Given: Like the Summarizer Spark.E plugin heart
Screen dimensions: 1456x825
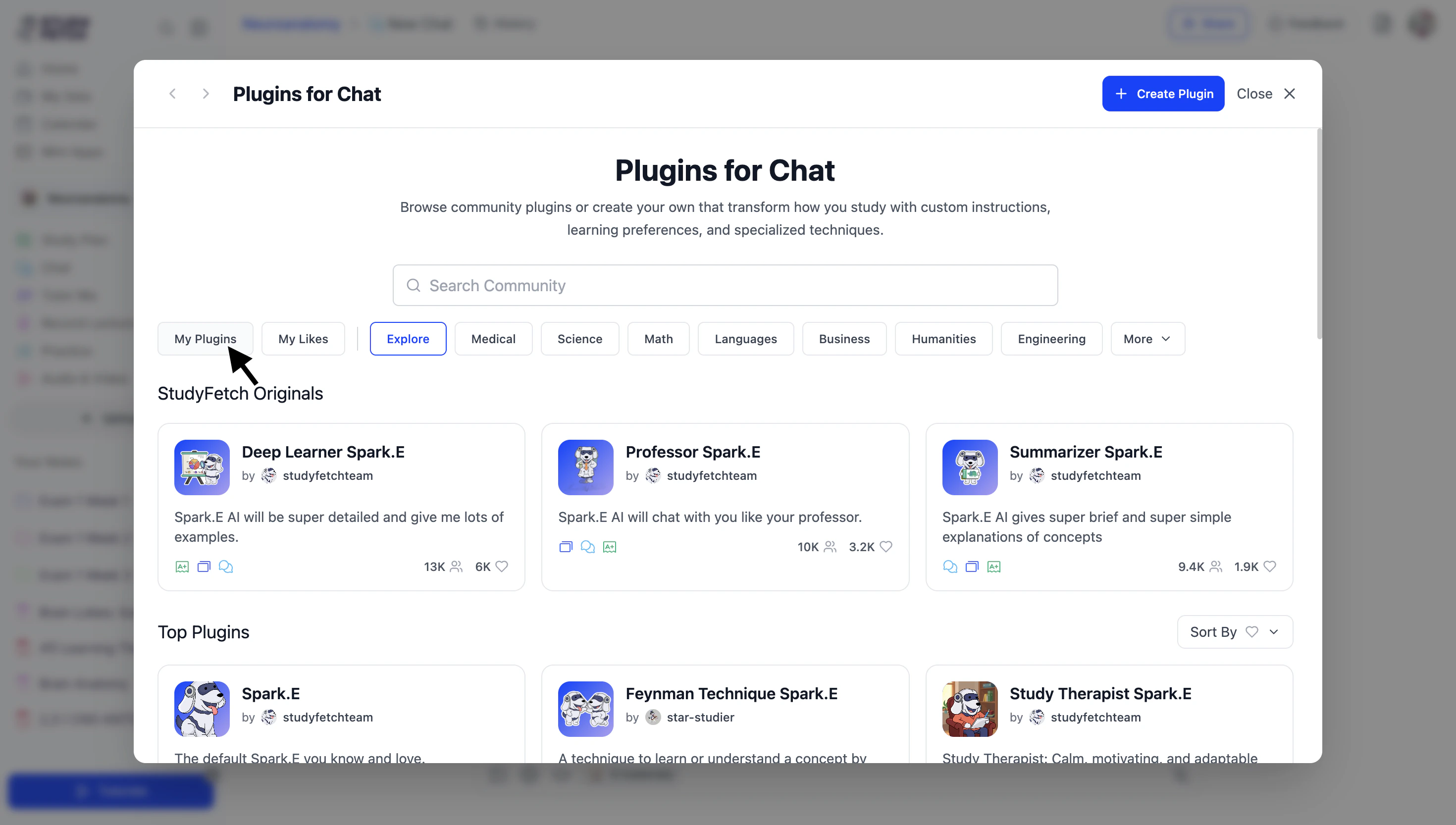Looking at the screenshot, I should tap(1270, 566).
